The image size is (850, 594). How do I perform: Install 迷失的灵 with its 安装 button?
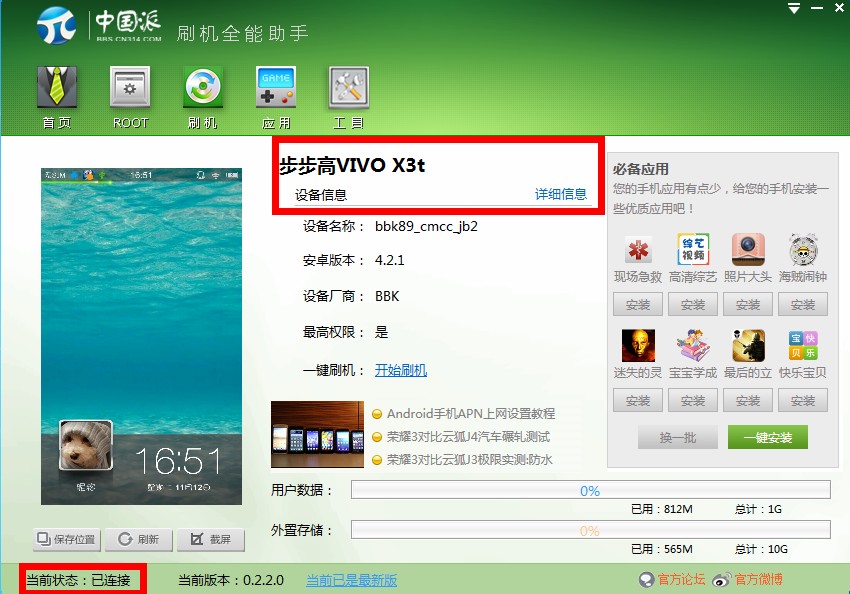638,401
